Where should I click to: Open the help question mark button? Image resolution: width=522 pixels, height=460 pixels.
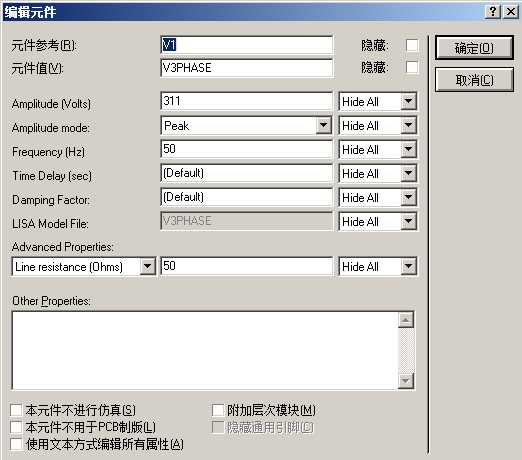[x=493, y=12]
